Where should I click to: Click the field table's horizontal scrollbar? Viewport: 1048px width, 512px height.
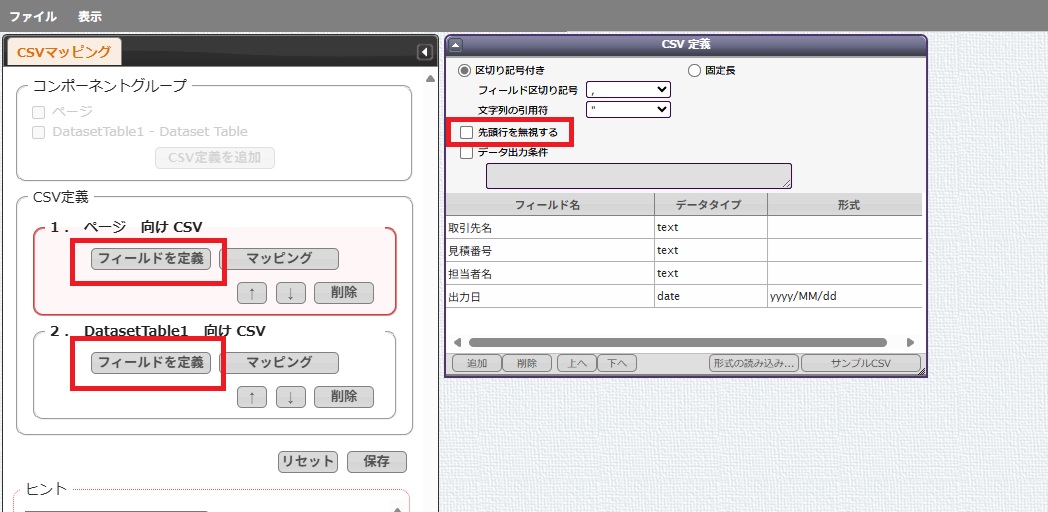pos(677,343)
